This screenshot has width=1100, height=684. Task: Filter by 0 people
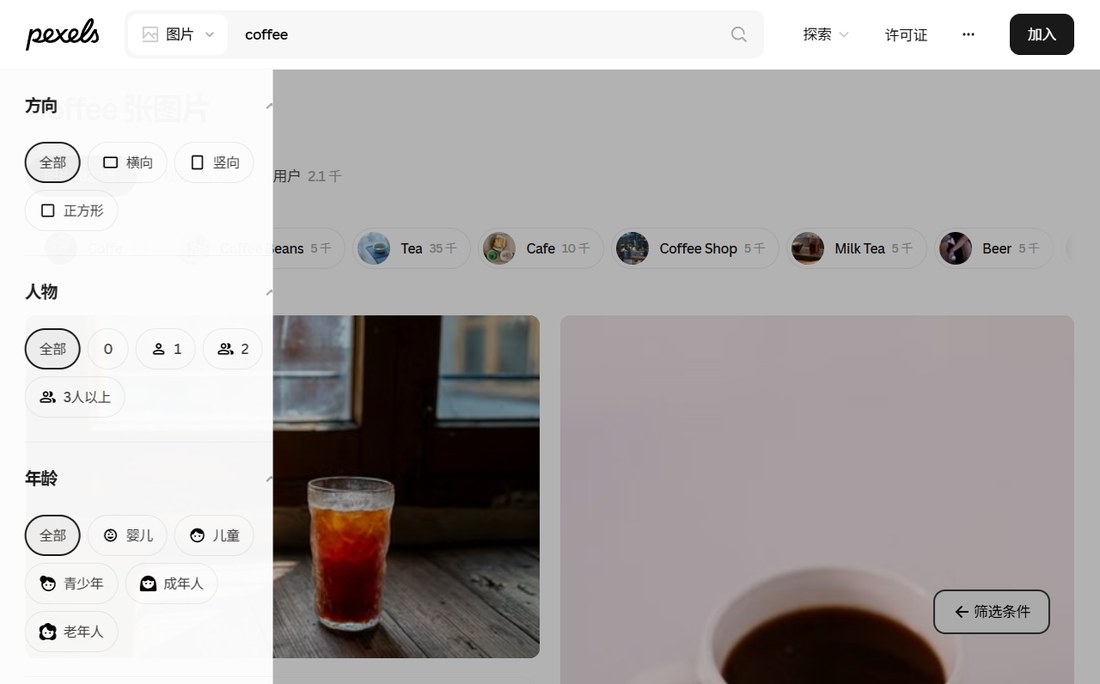108,349
